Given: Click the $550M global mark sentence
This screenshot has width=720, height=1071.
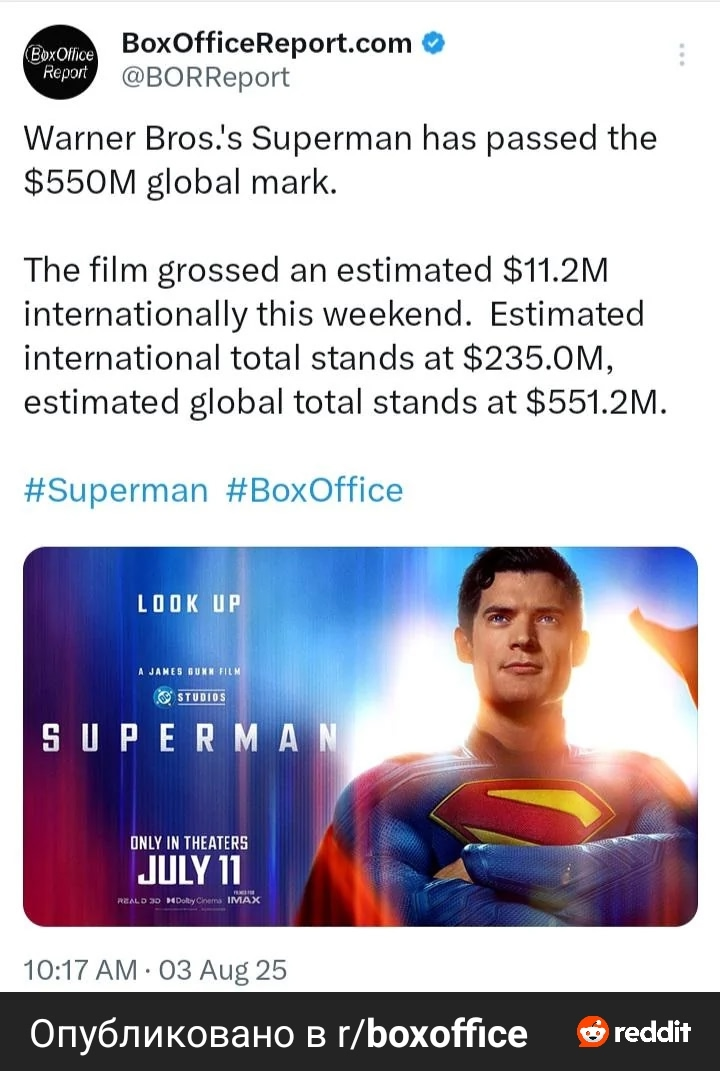Looking at the screenshot, I should tap(340, 160).
